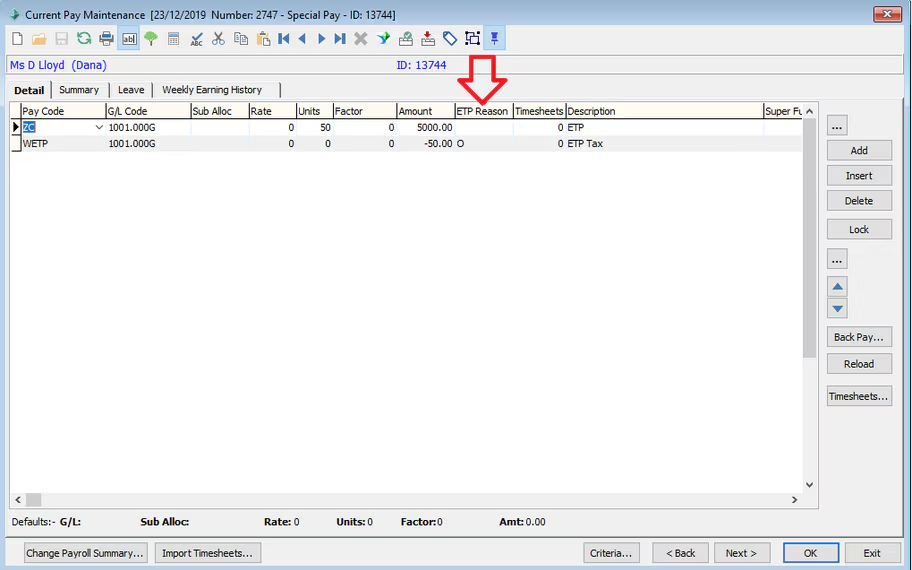This screenshot has width=912, height=570.
Task: Open file using the folder icon
Action: 39,39
